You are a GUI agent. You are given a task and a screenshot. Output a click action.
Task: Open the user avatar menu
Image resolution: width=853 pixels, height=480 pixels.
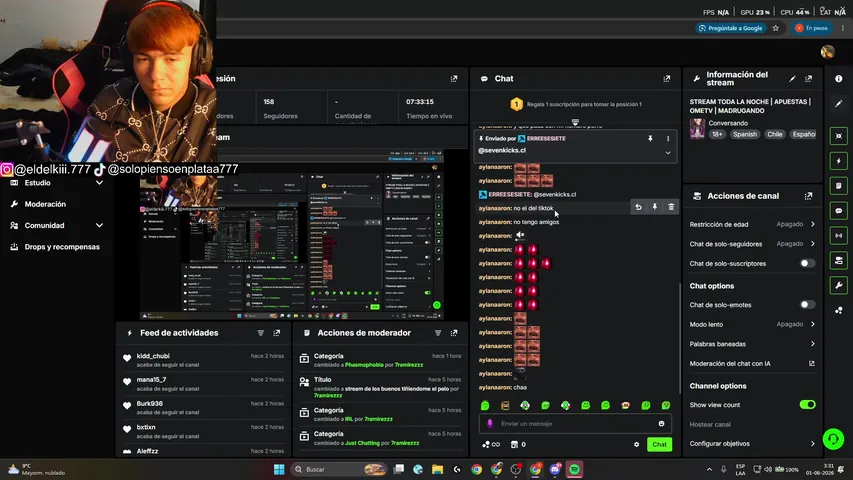tap(827, 52)
